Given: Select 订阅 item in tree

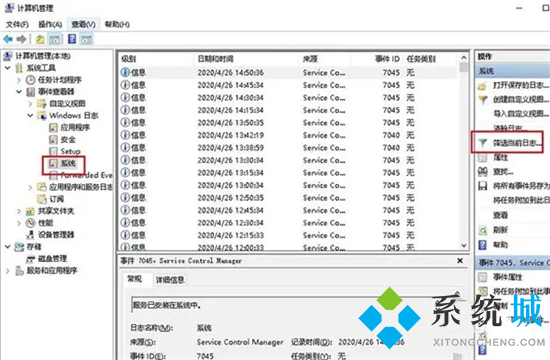Looking at the screenshot, I should [x=56, y=199].
